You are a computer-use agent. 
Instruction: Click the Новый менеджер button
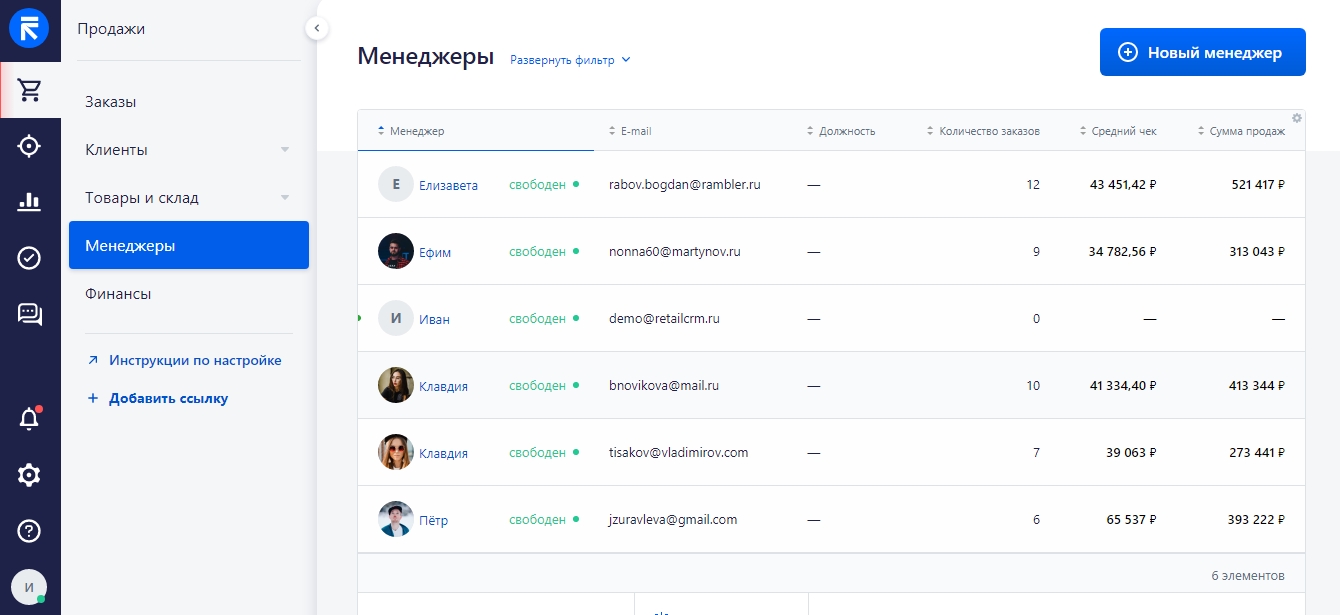click(1202, 51)
